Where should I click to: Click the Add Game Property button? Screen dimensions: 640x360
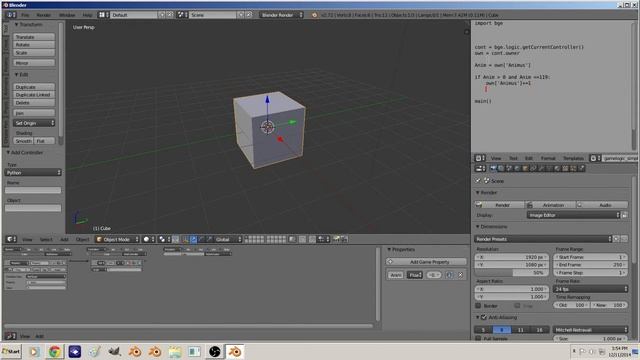426,262
